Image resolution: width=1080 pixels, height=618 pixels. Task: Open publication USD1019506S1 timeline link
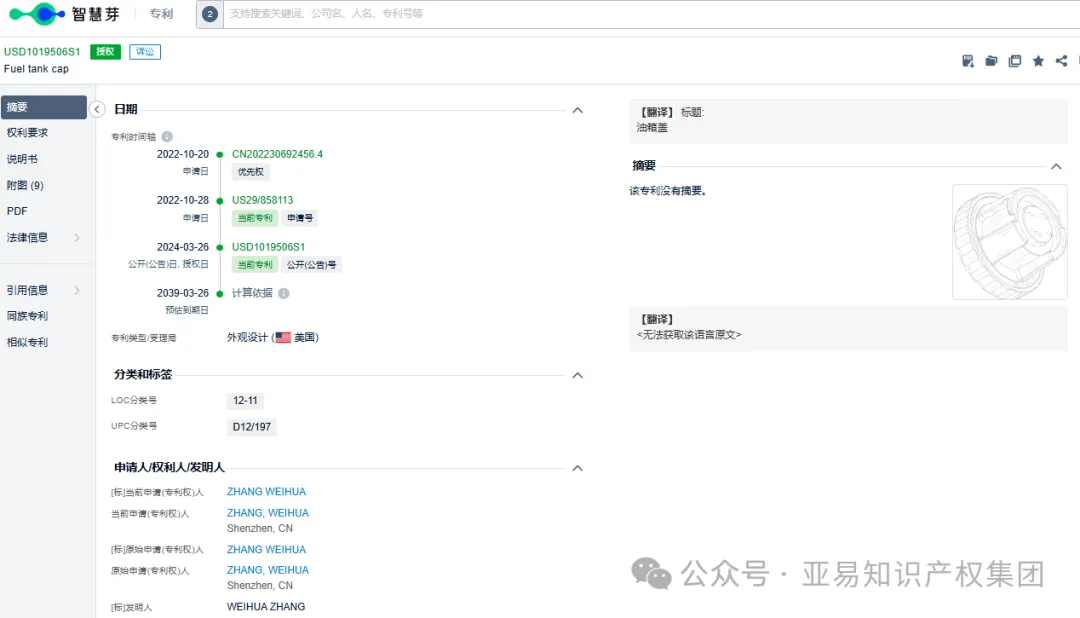pos(268,247)
